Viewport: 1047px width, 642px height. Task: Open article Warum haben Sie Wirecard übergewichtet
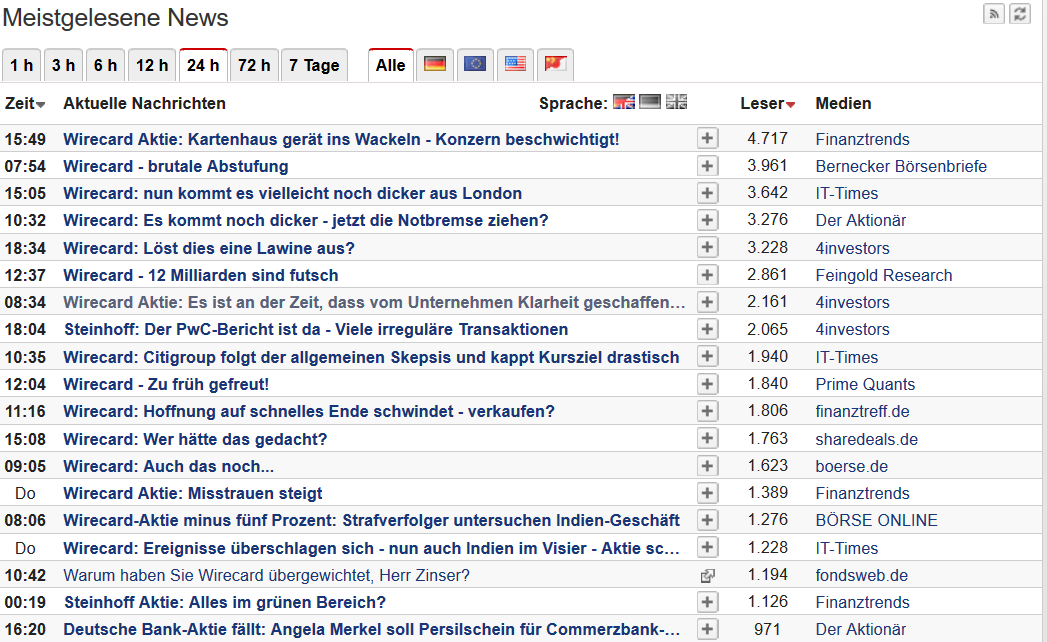point(266,575)
